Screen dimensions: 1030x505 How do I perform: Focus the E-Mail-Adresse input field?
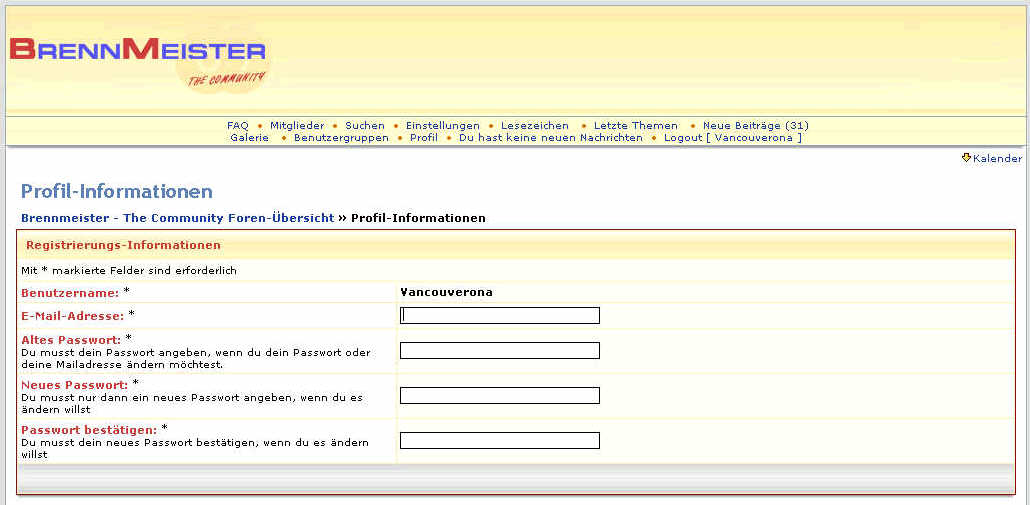500,316
